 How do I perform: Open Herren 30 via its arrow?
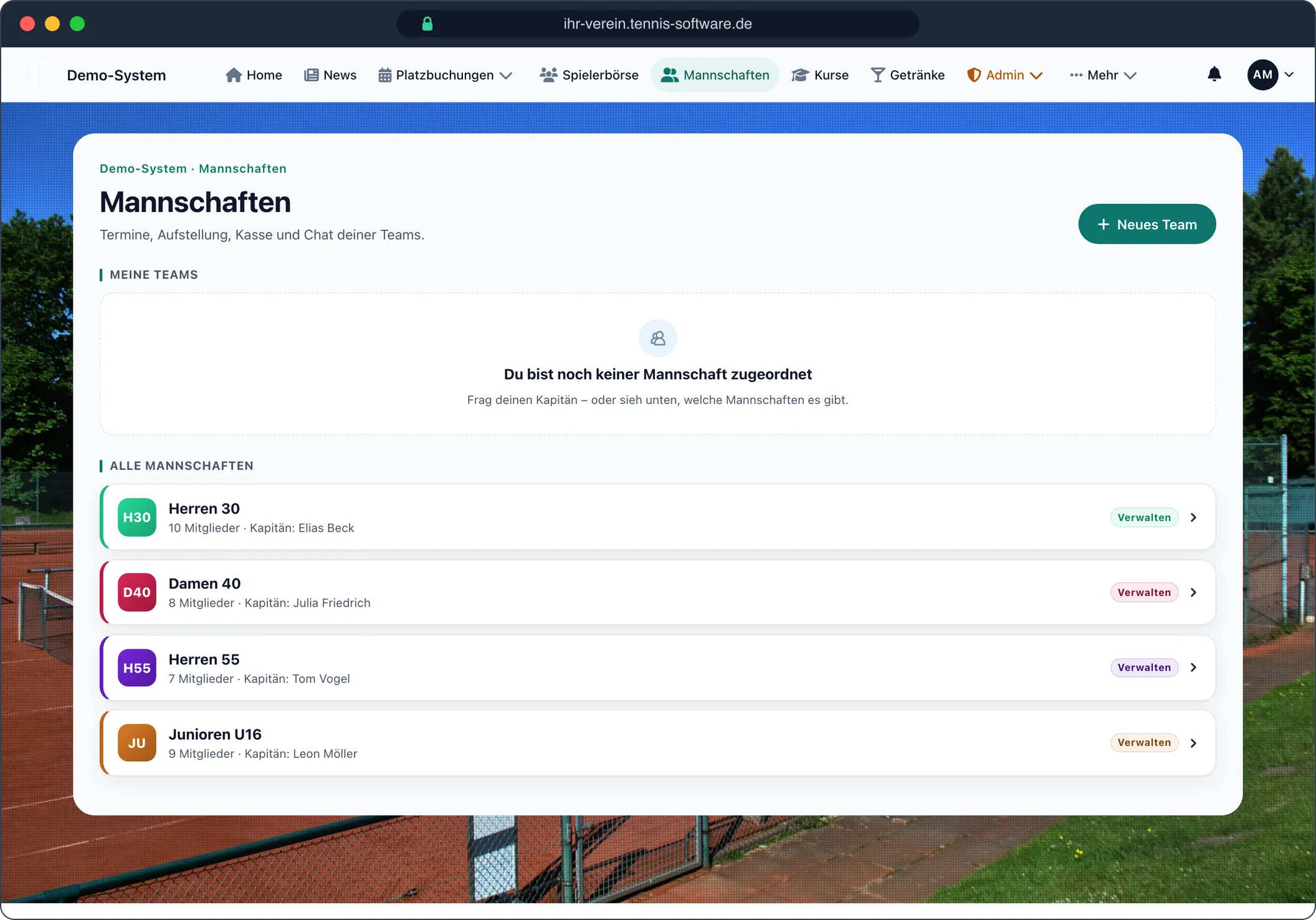tap(1193, 517)
